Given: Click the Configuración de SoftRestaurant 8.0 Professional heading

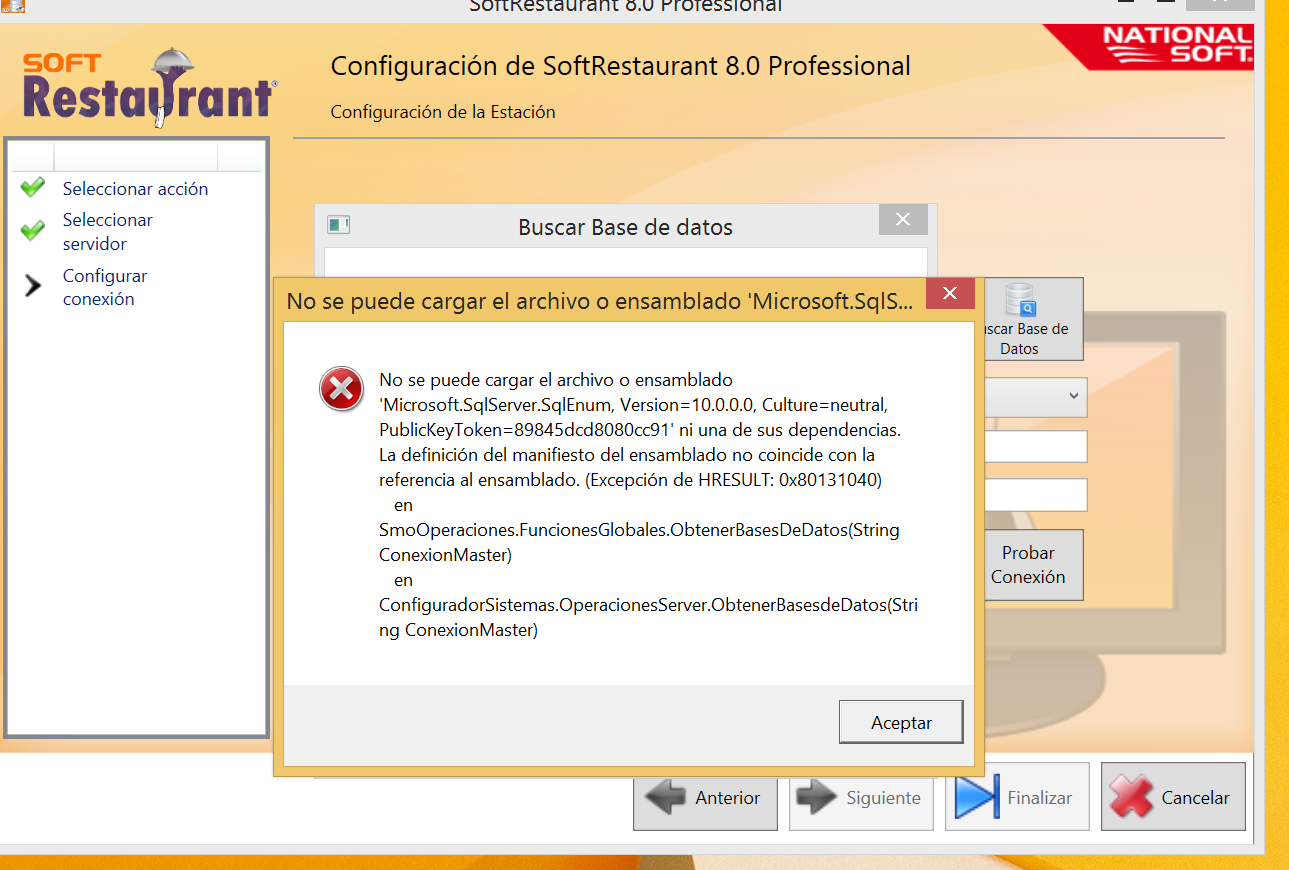Looking at the screenshot, I should [x=620, y=66].
